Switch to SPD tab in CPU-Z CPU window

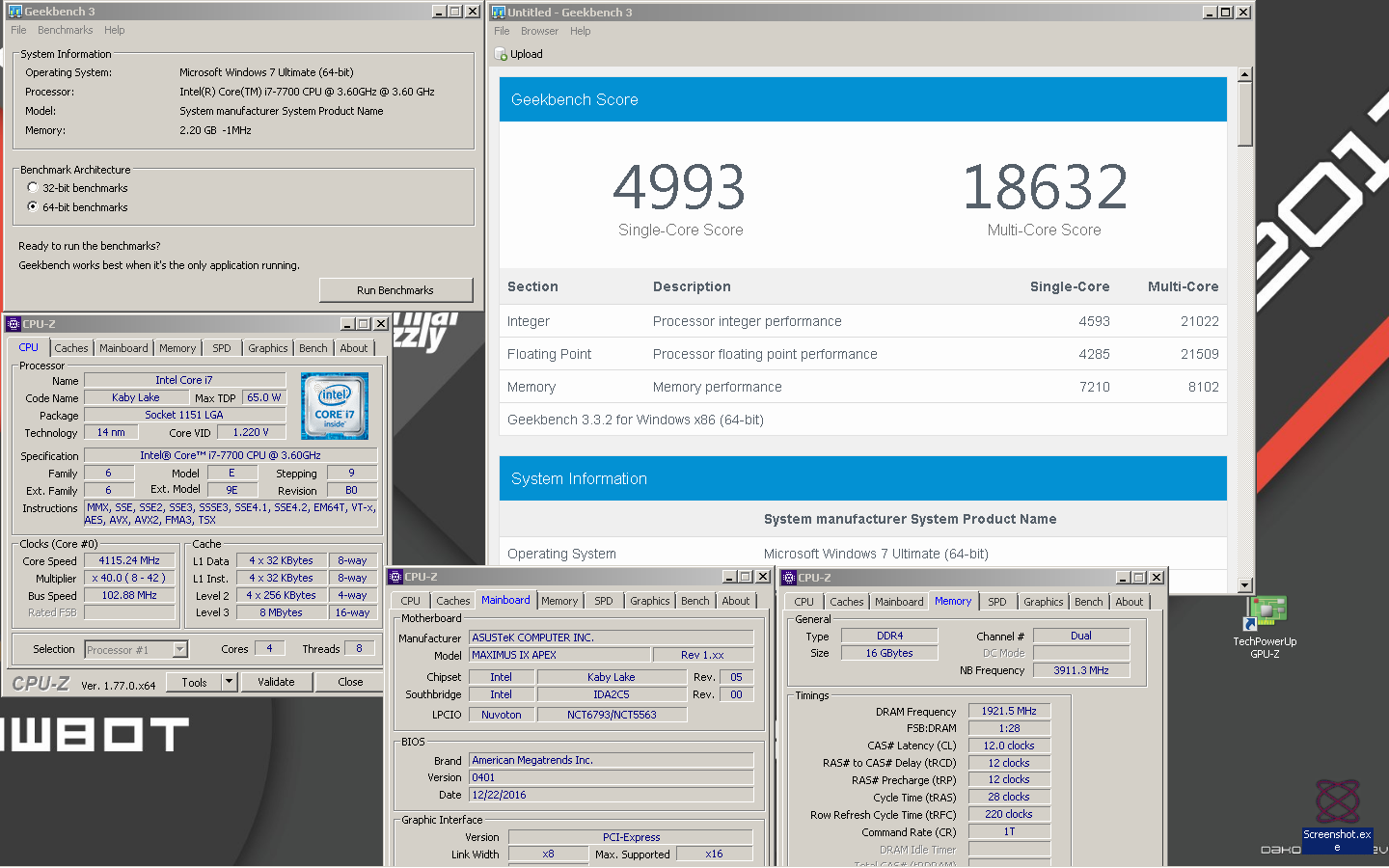(x=222, y=348)
